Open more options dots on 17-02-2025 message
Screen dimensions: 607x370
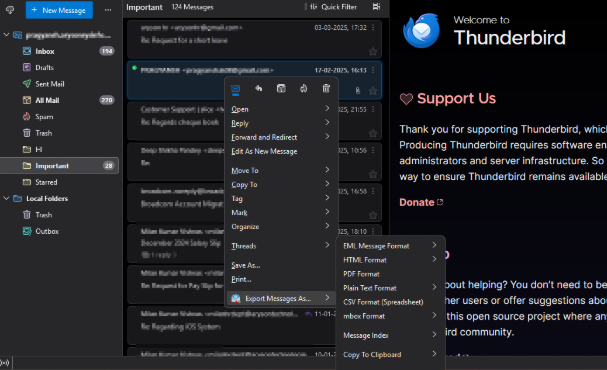coord(373,70)
